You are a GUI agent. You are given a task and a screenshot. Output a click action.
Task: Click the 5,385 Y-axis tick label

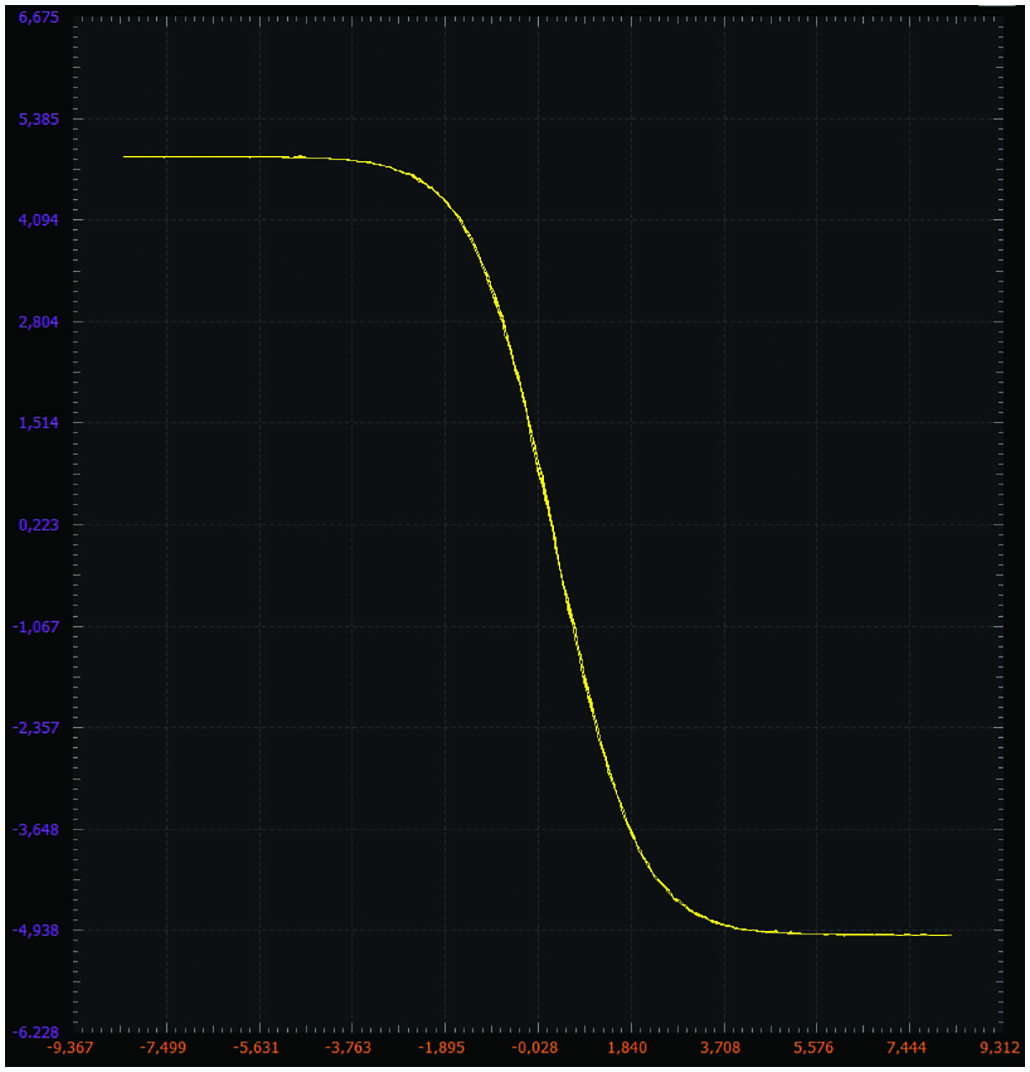39,119
